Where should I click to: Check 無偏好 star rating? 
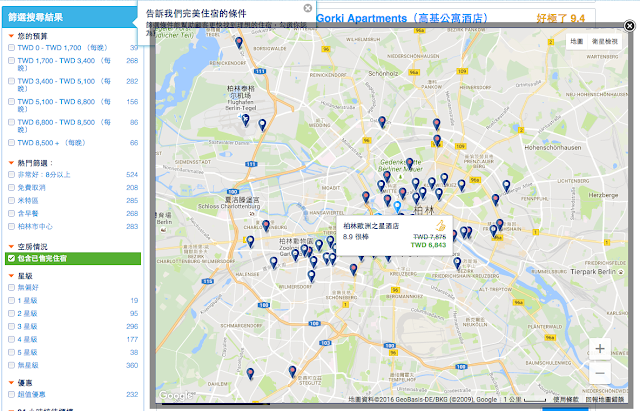click(x=11, y=288)
